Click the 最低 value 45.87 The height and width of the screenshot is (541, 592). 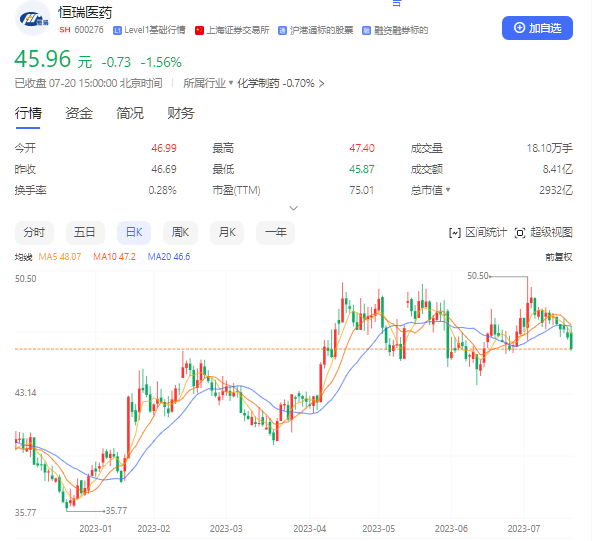tap(362, 169)
